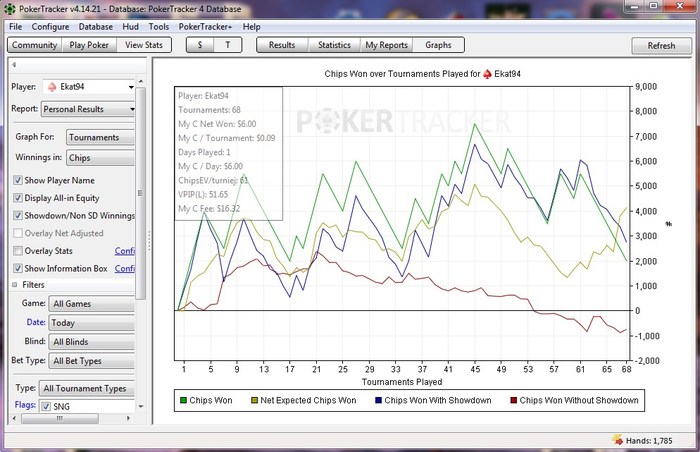Image resolution: width=700 pixels, height=452 pixels.
Task: Collapse the Filters section
Action: click(14, 285)
